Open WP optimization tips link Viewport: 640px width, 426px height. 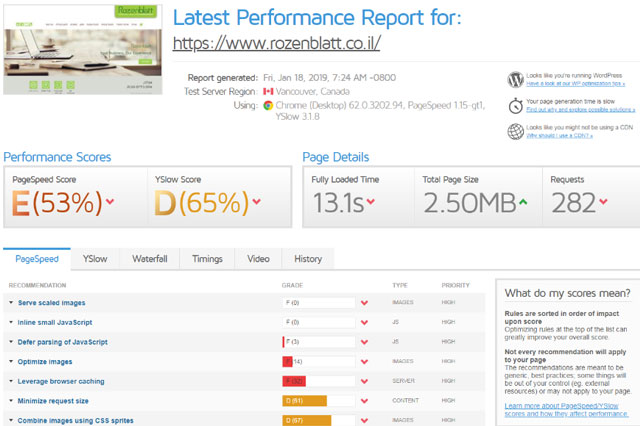pyautogui.click(x=575, y=83)
